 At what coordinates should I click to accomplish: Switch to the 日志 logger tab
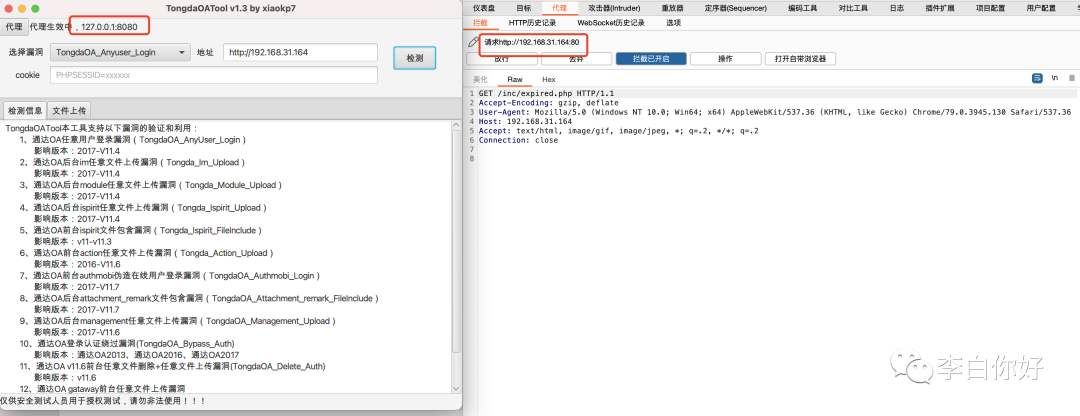pos(897,8)
